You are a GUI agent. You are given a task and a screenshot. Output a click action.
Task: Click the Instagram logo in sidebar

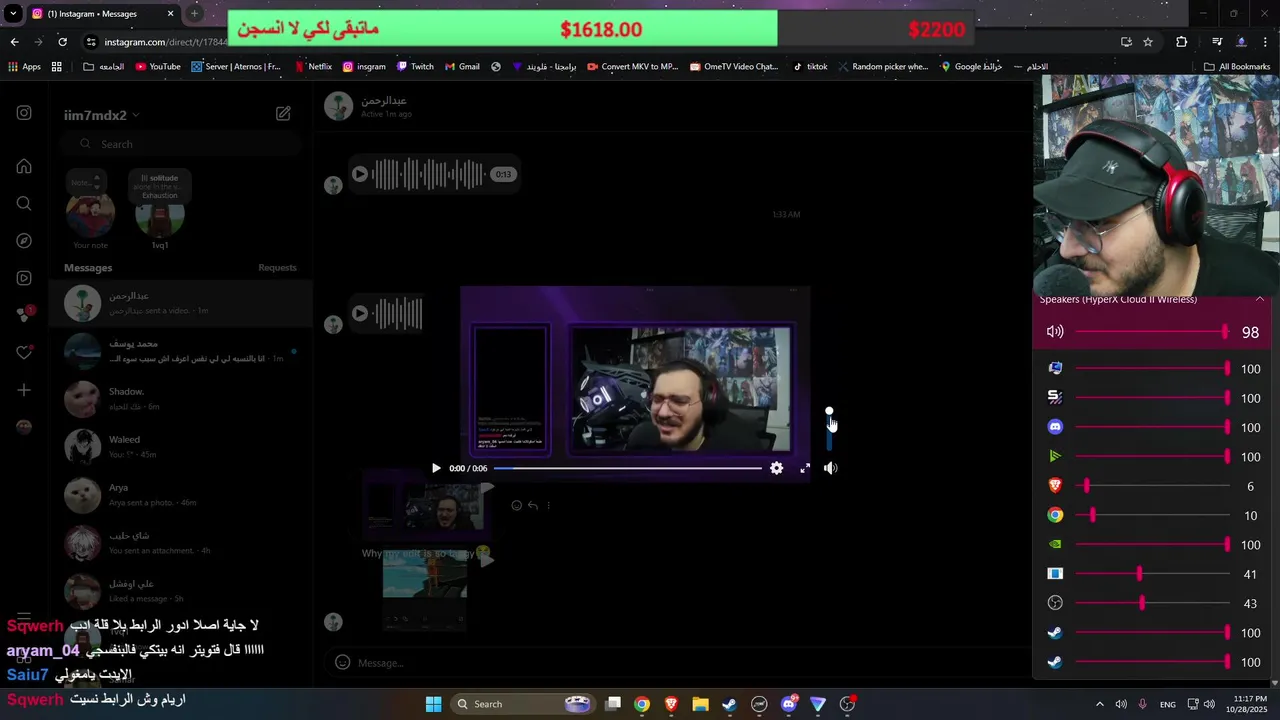pyautogui.click(x=24, y=113)
